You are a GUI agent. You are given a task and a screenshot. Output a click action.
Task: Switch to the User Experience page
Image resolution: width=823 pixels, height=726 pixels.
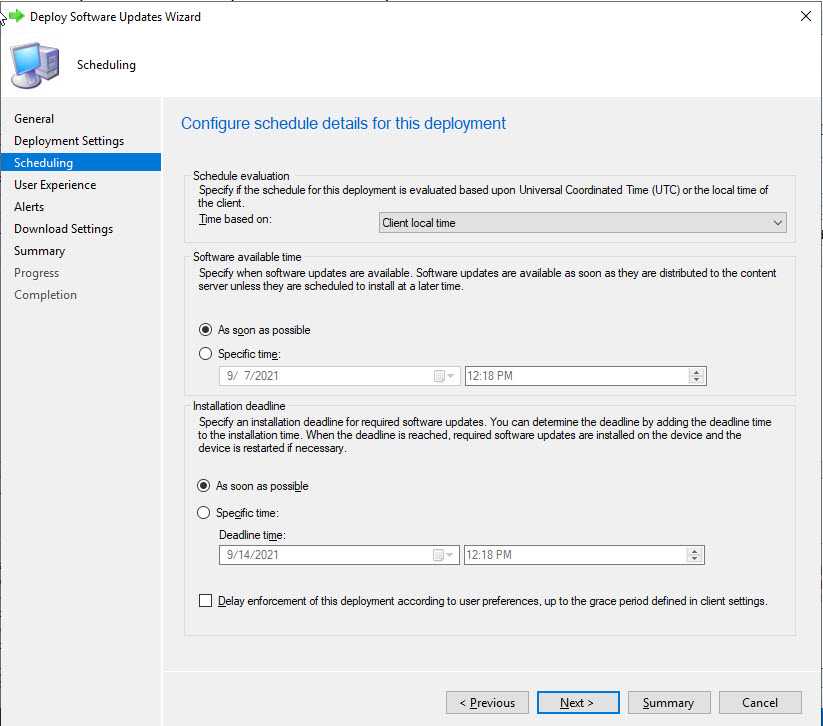click(x=55, y=185)
